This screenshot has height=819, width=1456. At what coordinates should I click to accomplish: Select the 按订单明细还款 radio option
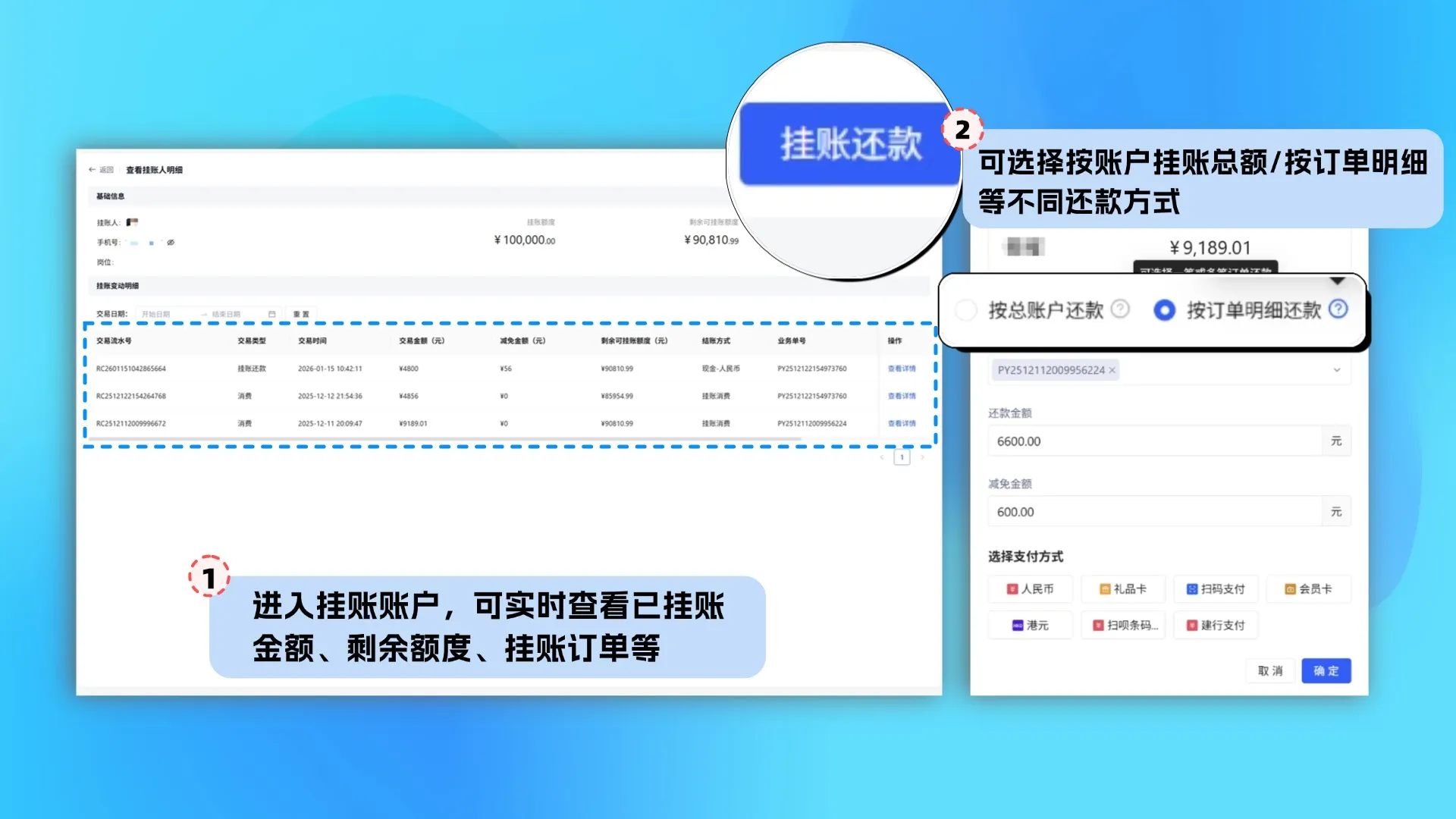point(1163,311)
